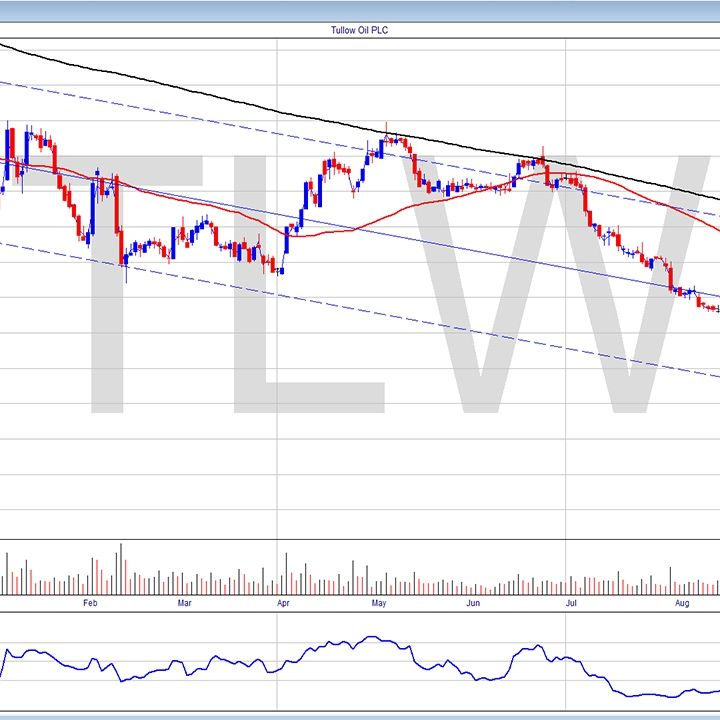Click the Apr month axis label

283,604
